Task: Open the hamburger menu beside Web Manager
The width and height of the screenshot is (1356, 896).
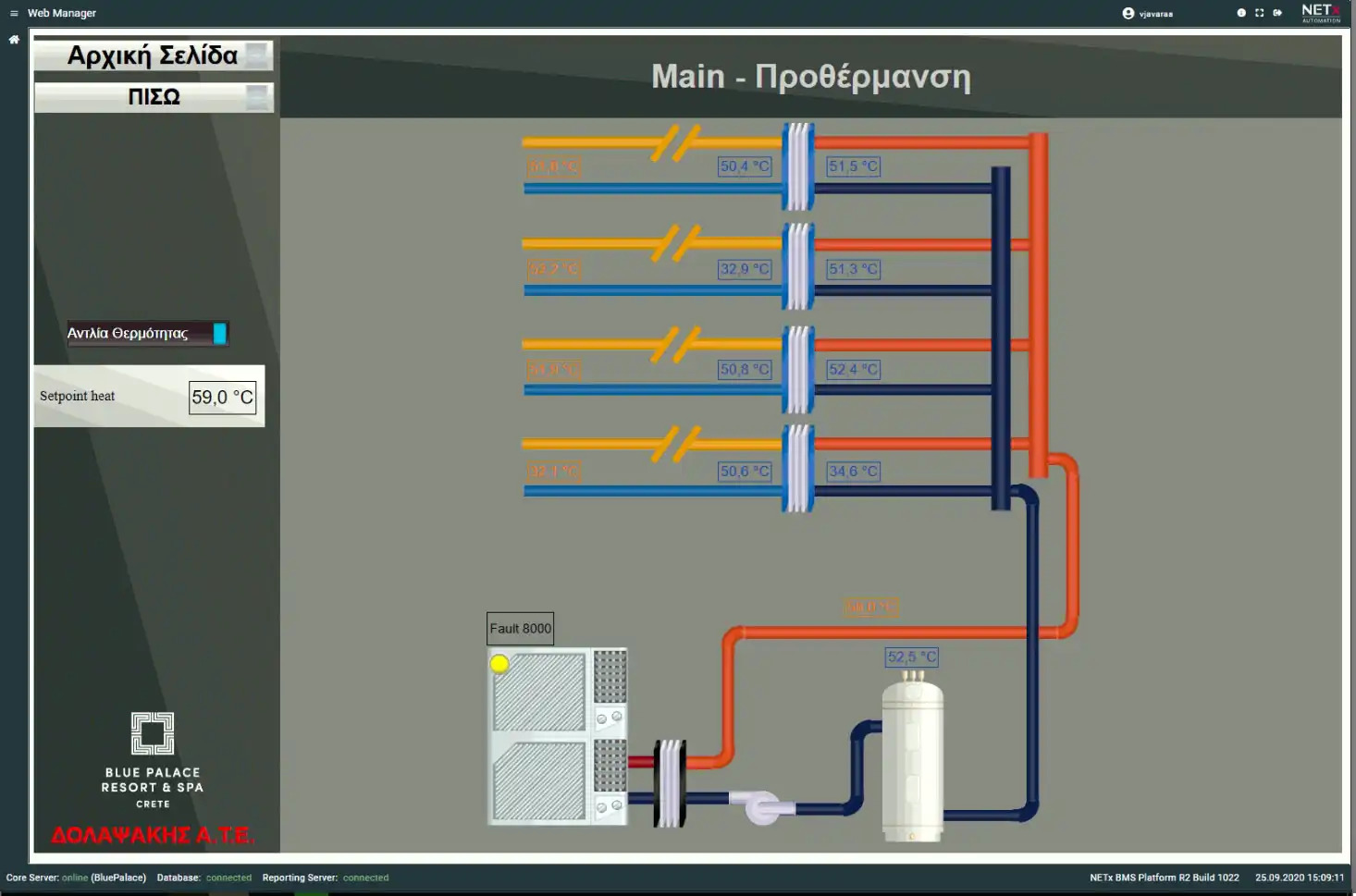Action: coord(14,13)
